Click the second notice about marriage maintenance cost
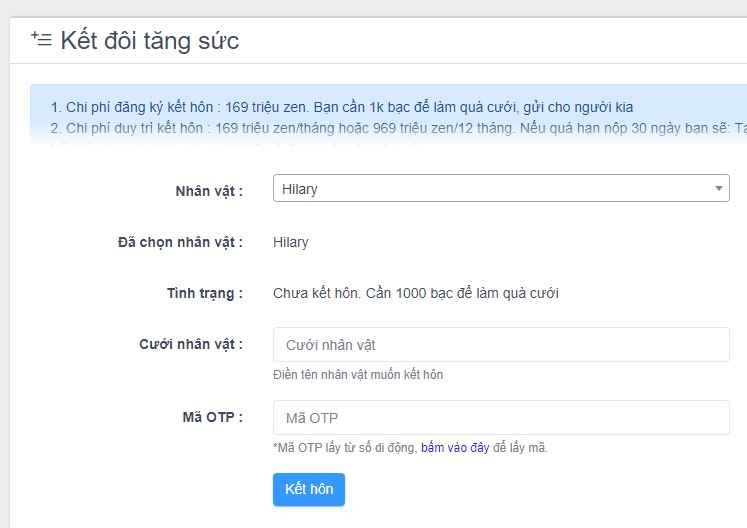The width and height of the screenshot is (747, 528). [390, 128]
